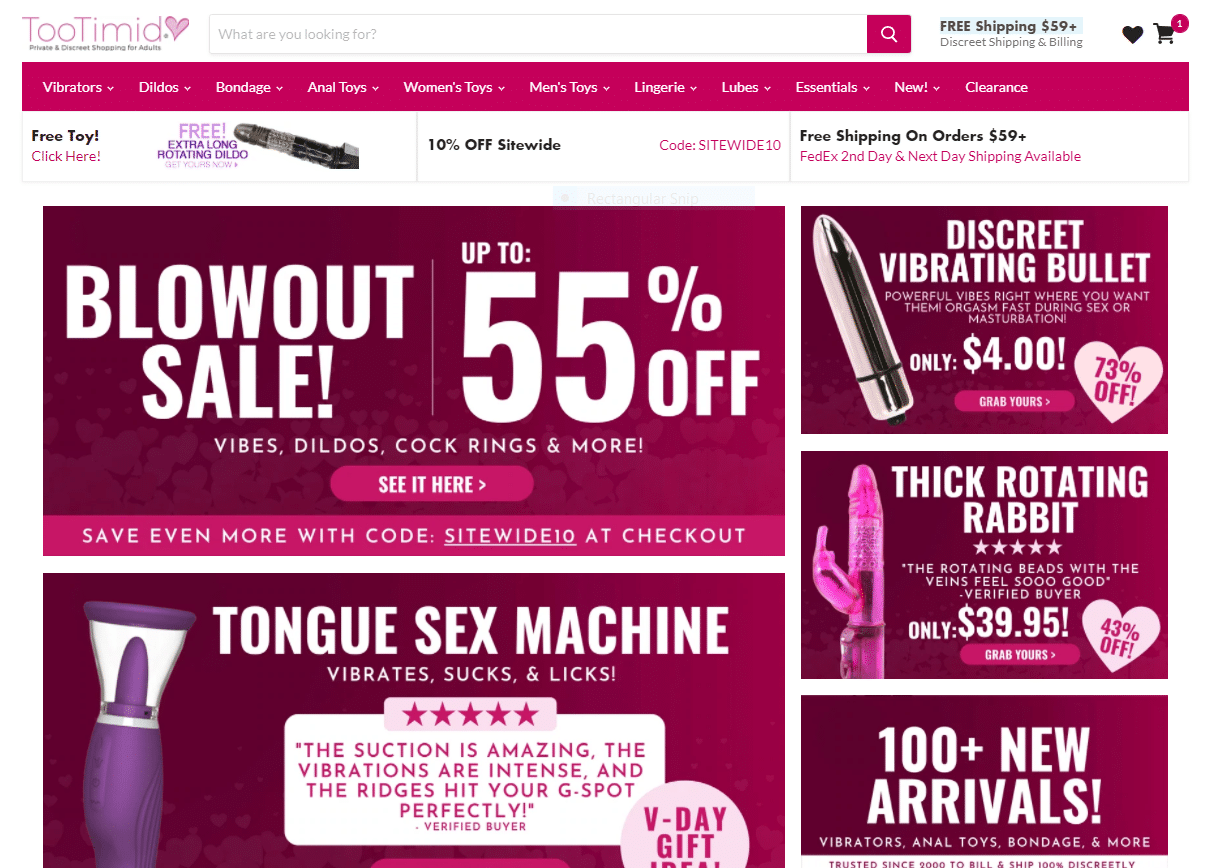1207x868 pixels.
Task: Expand the Vibrators menu
Action: (78, 87)
